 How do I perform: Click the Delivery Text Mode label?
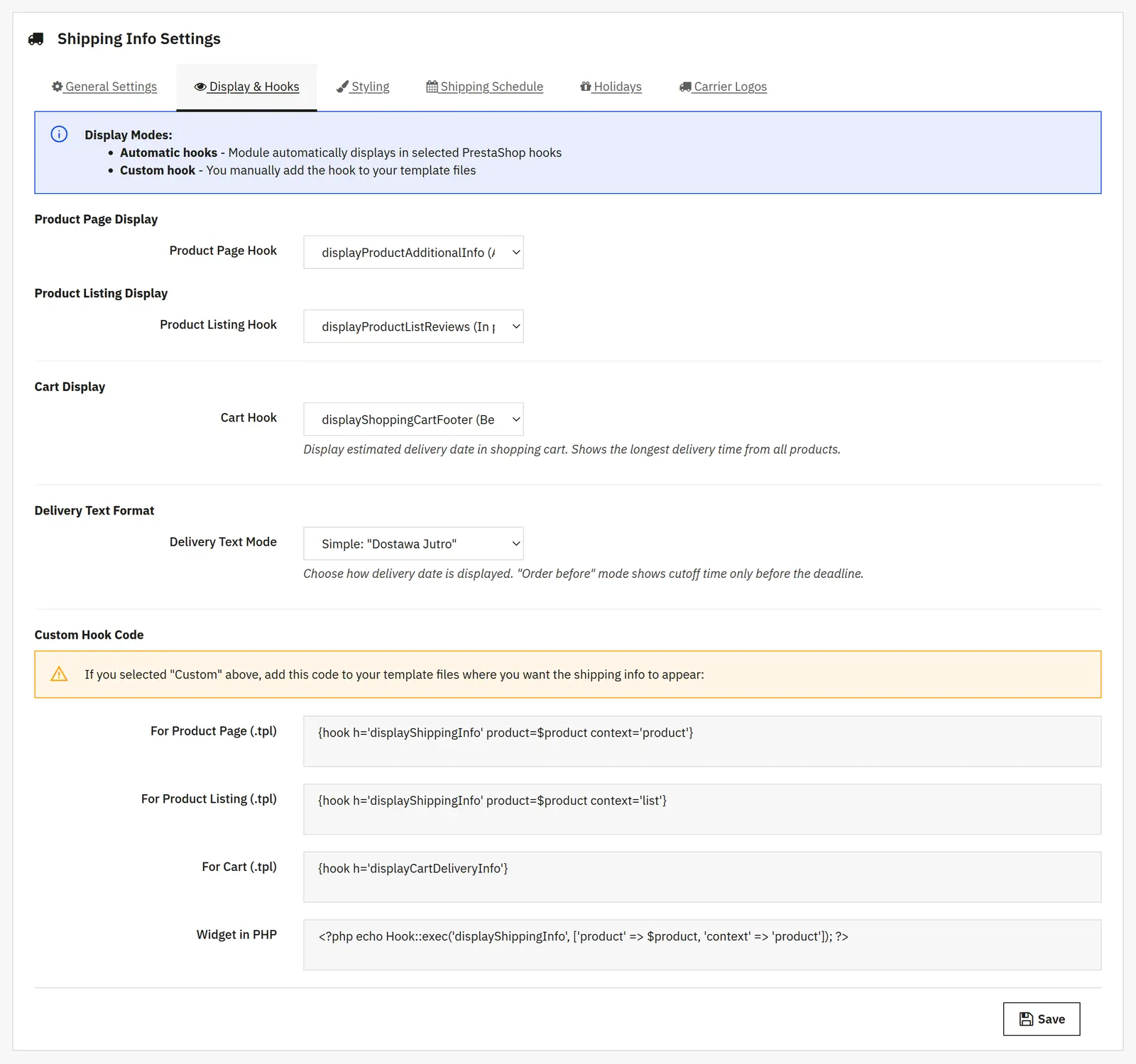(223, 542)
